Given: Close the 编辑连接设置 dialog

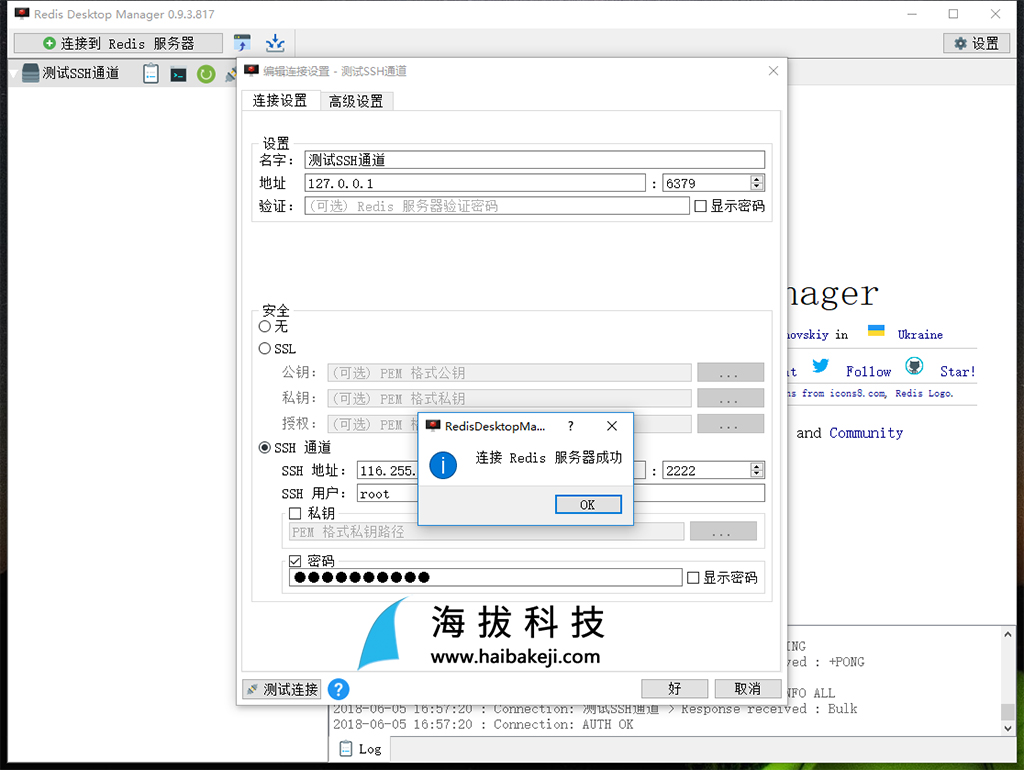Looking at the screenshot, I should click(773, 71).
